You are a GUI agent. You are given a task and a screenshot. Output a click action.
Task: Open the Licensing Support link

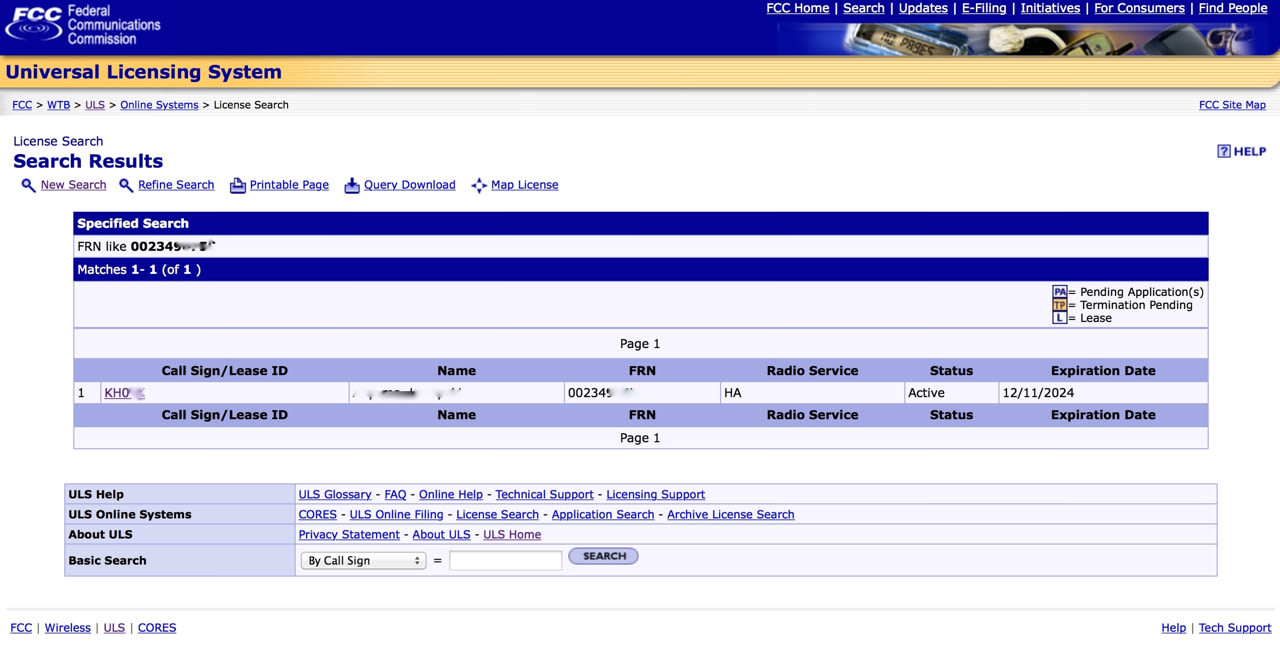pyautogui.click(x=656, y=495)
